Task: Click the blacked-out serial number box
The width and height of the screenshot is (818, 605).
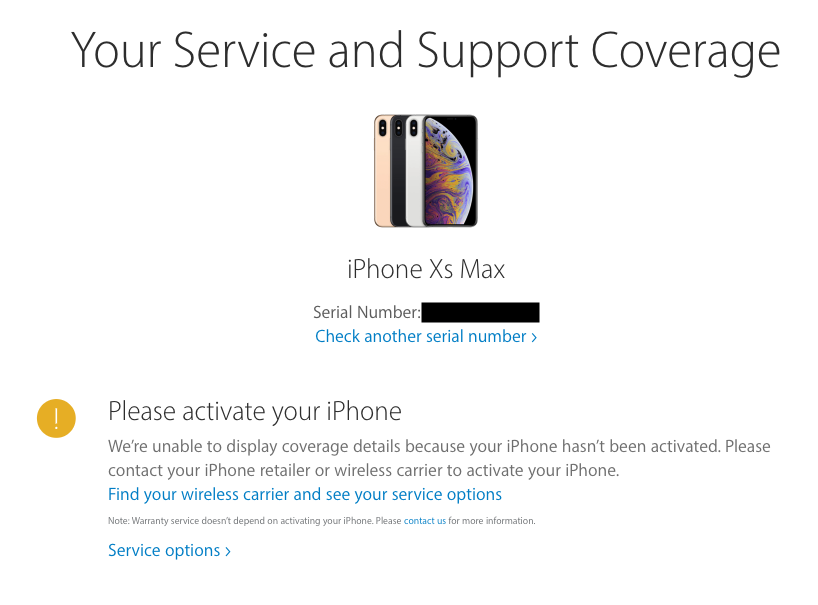Action: [480, 312]
